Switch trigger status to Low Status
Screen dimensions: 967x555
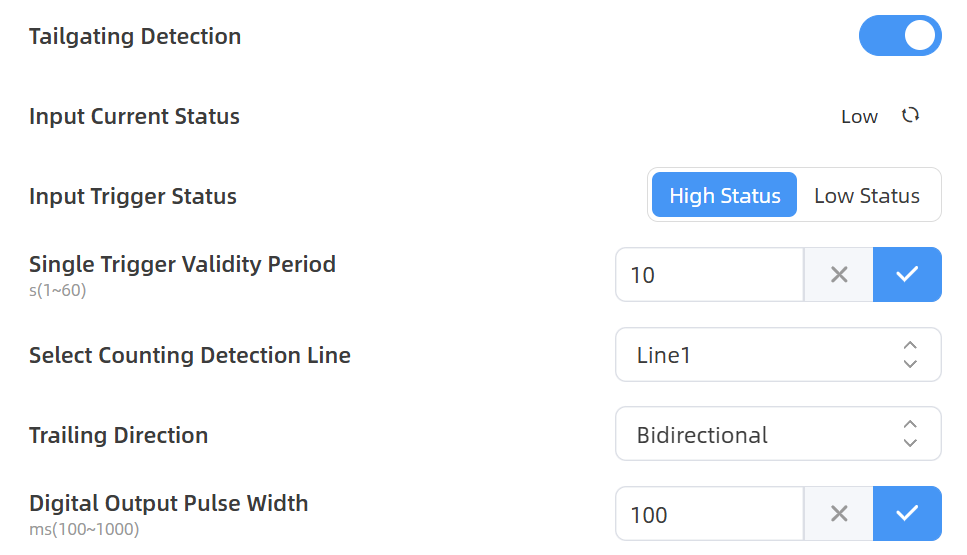[x=867, y=196]
